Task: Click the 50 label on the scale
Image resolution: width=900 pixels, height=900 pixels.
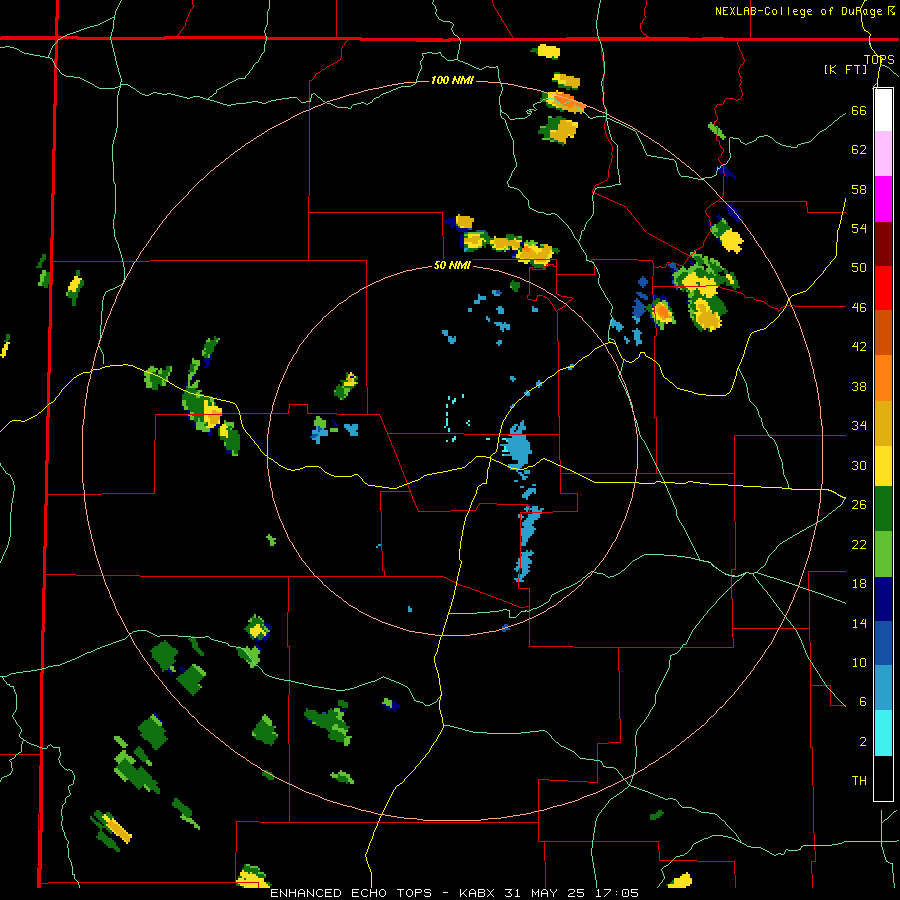Action: 859,268
